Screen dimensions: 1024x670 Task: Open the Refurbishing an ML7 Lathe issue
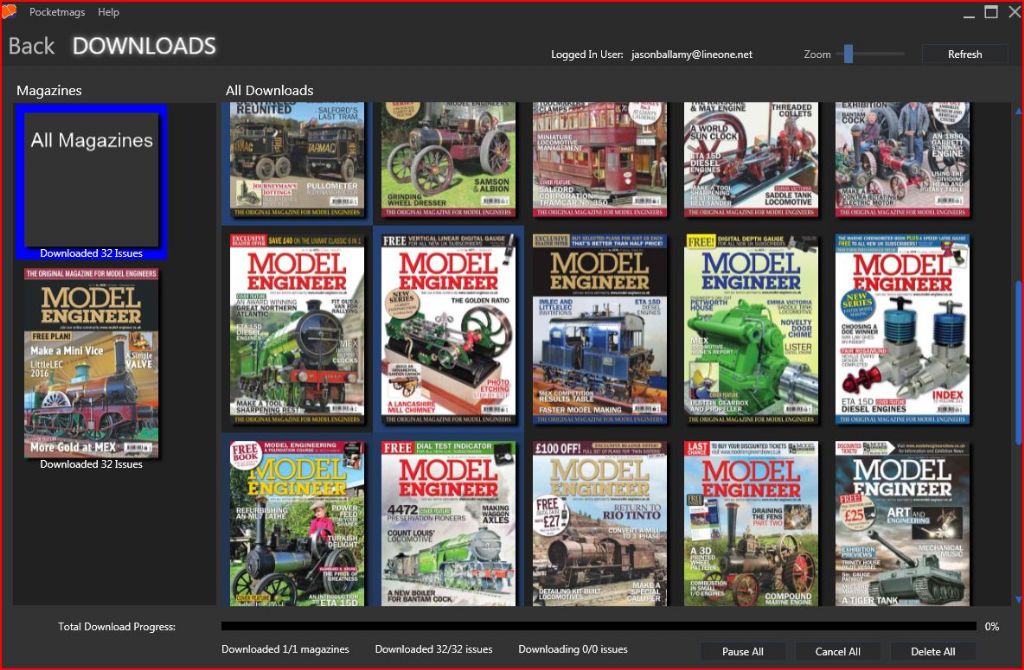click(297, 523)
